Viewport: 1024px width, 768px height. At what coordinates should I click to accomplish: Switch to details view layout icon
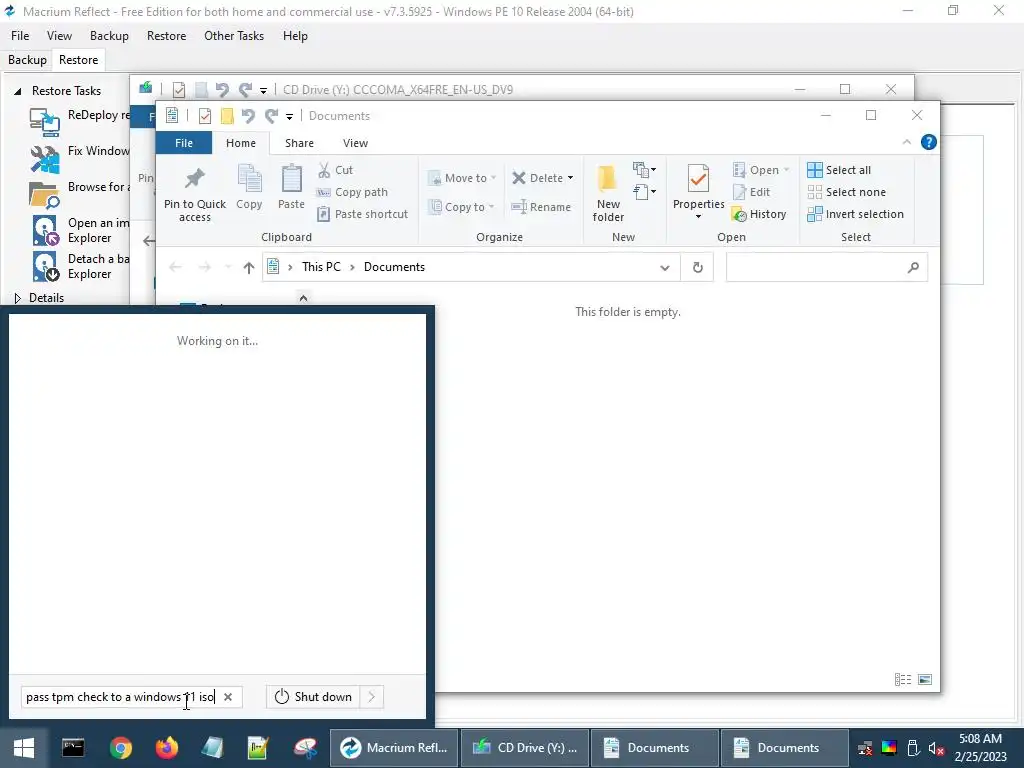point(903,680)
